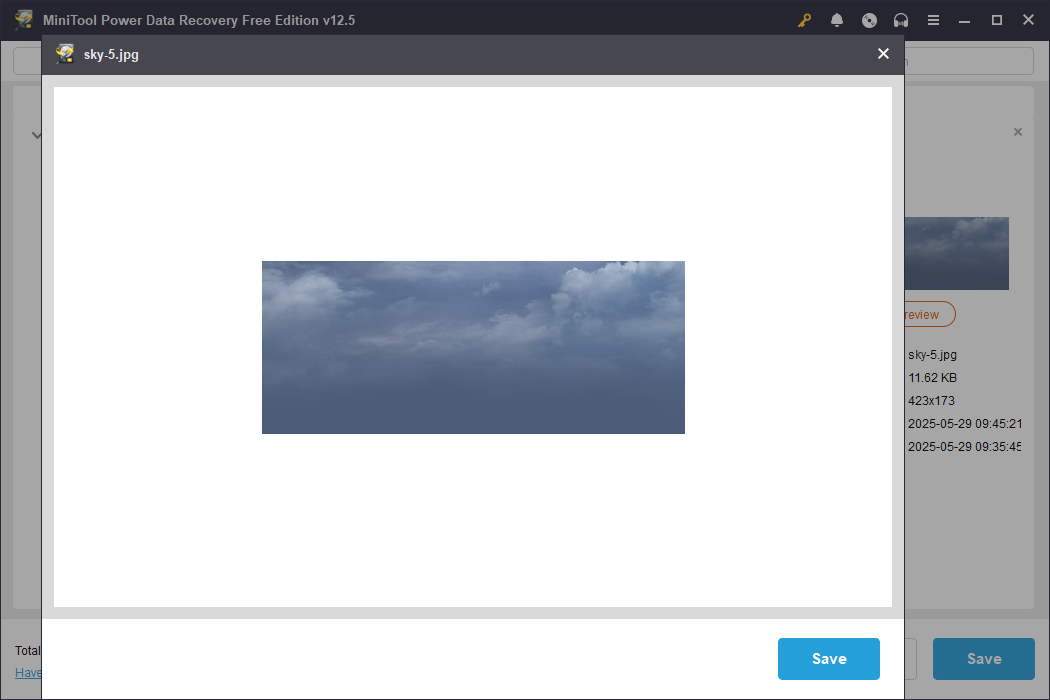The width and height of the screenshot is (1050, 700).
Task: Close the file details side panel
Action: [1018, 132]
